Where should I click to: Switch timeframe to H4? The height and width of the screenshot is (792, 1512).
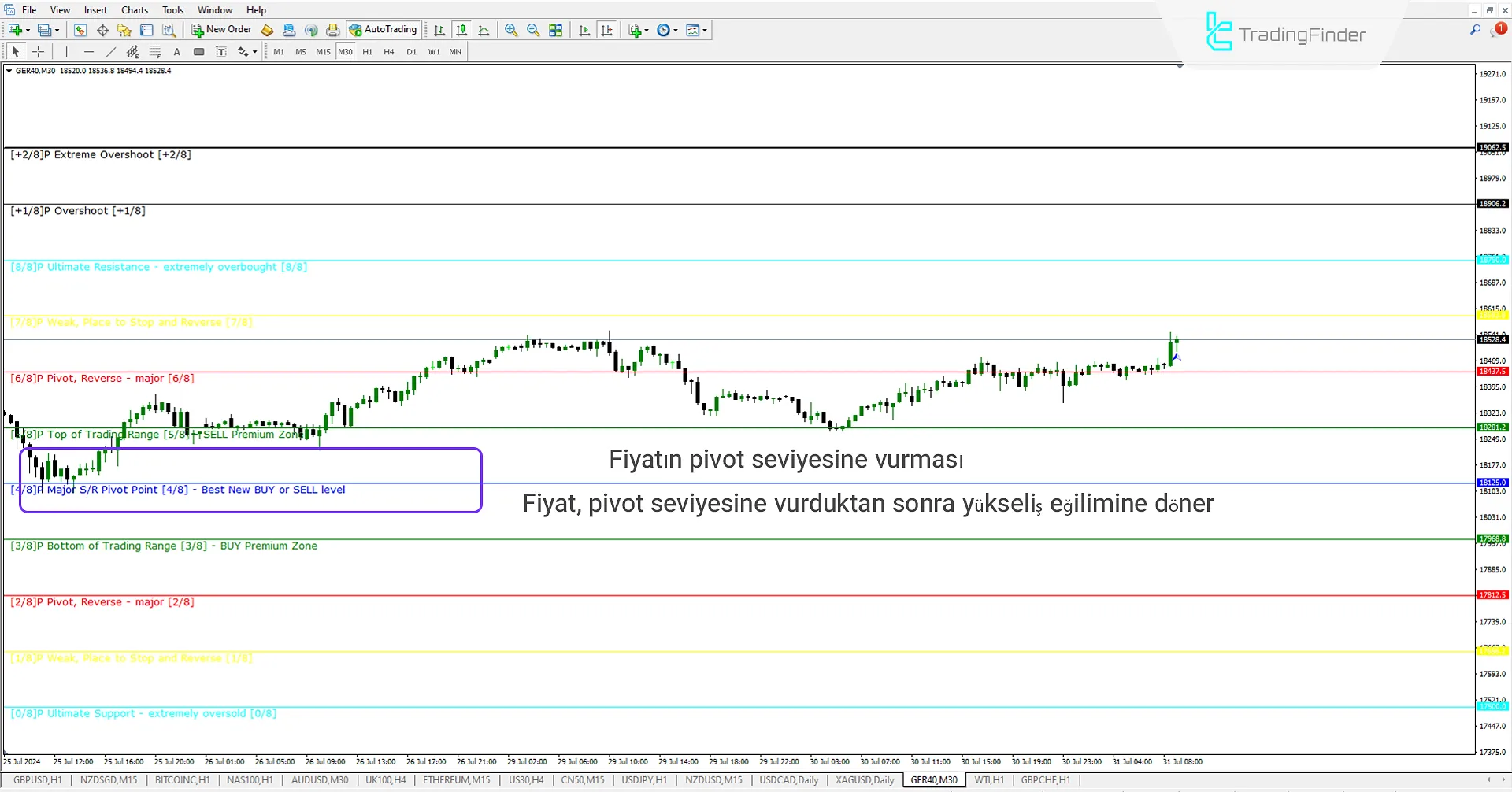tap(388, 51)
